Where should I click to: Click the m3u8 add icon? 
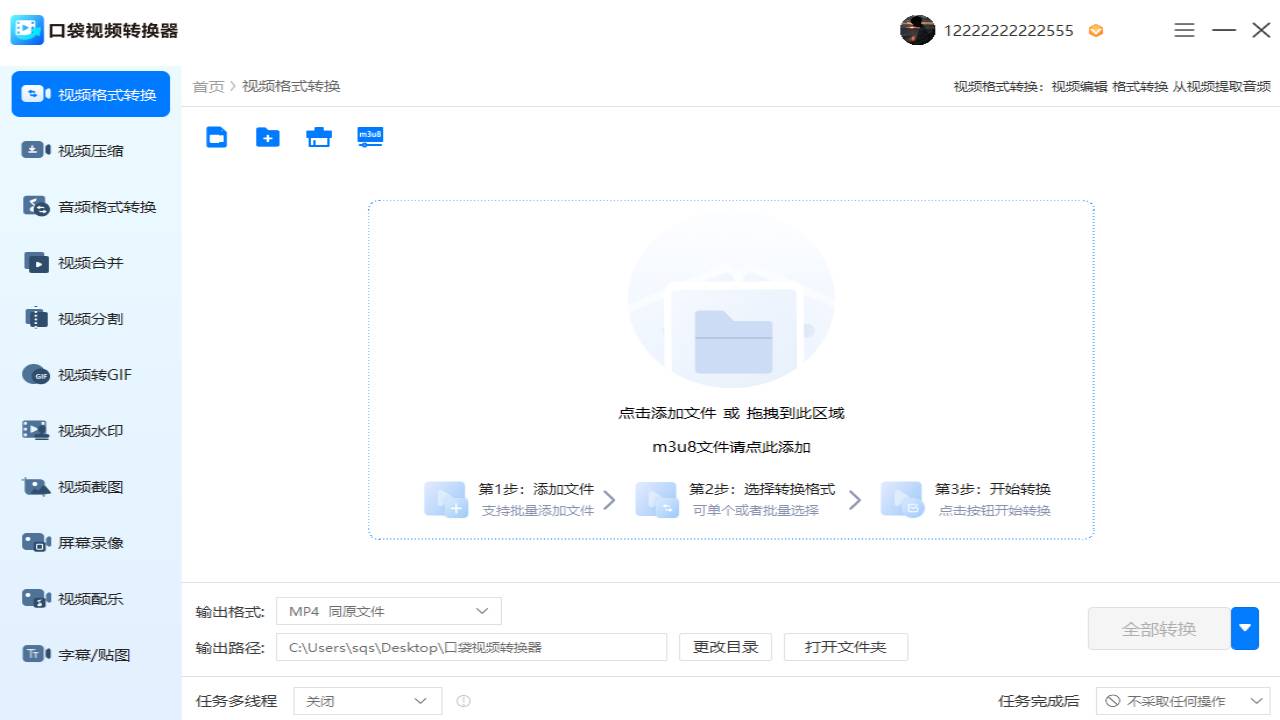tap(370, 136)
